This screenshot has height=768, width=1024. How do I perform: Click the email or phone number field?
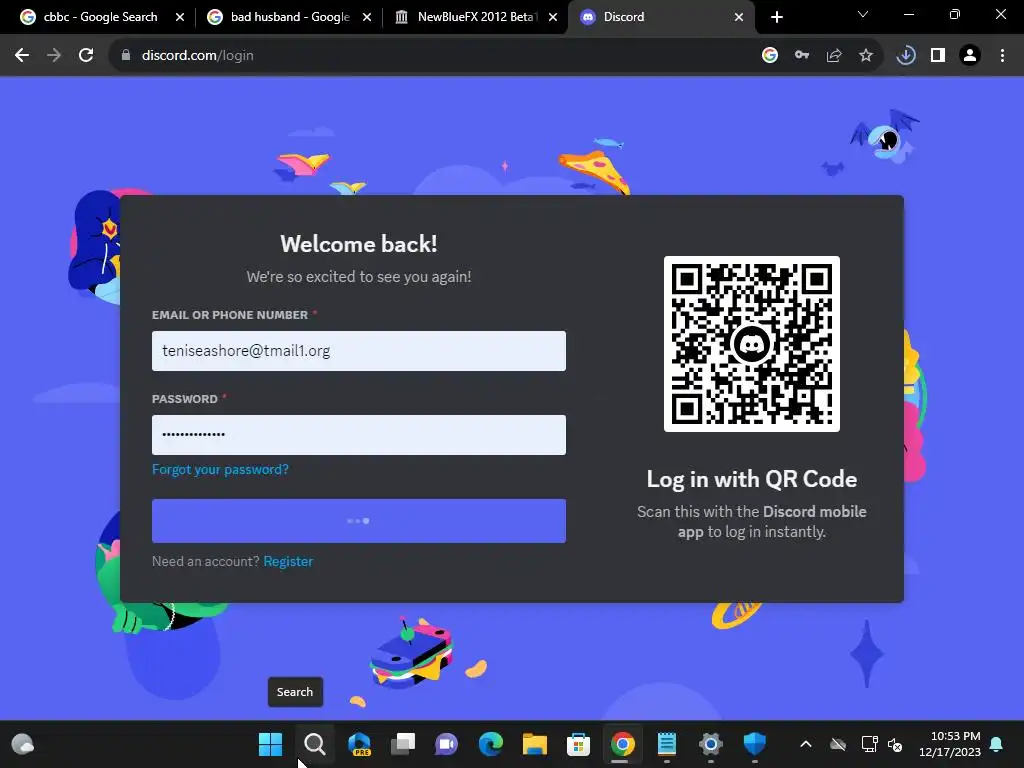coord(359,351)
